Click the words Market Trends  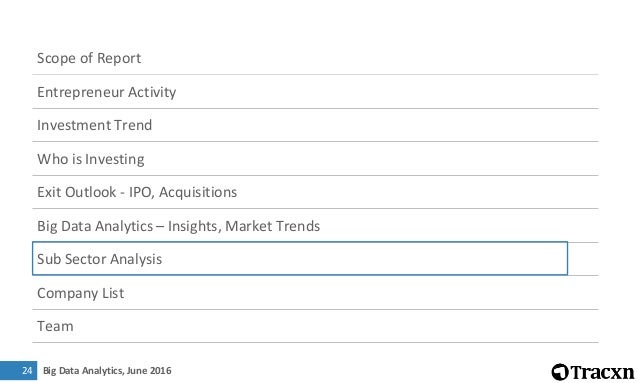coord(273,226)
